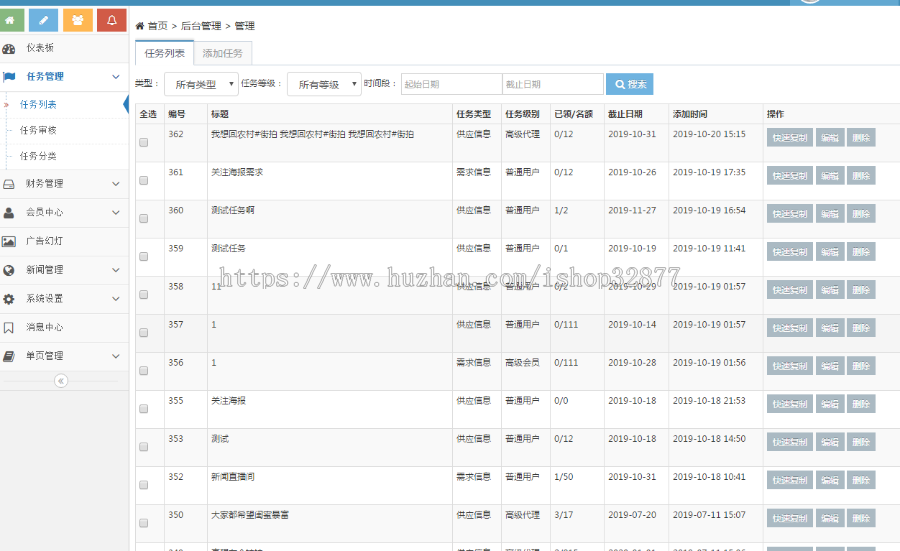Click the 财务管理 sidebar icon
This screenshot has width=900, height=551.
[9, 184]
